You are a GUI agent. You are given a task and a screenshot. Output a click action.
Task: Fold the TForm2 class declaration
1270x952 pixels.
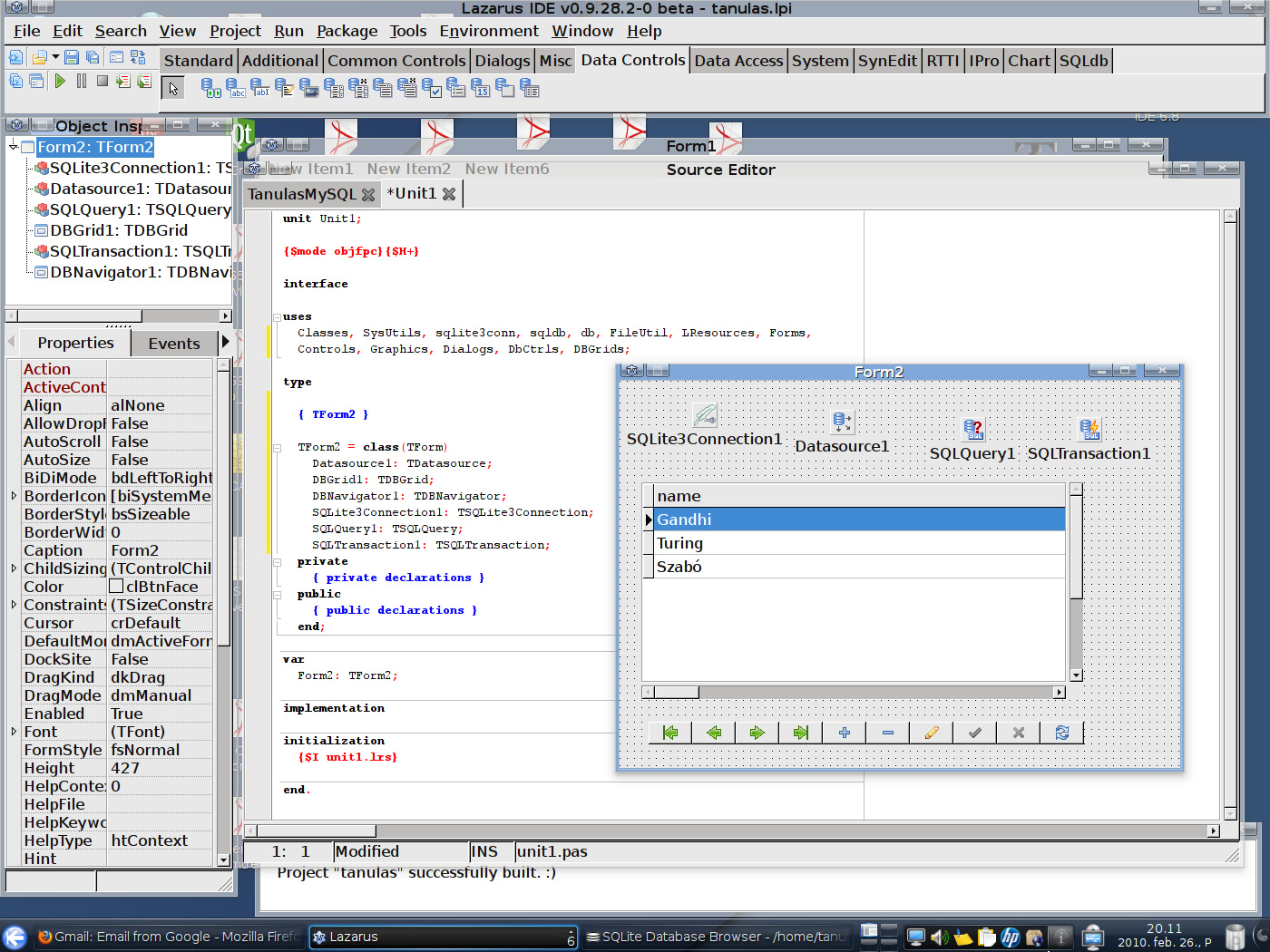tap(277, 448)
